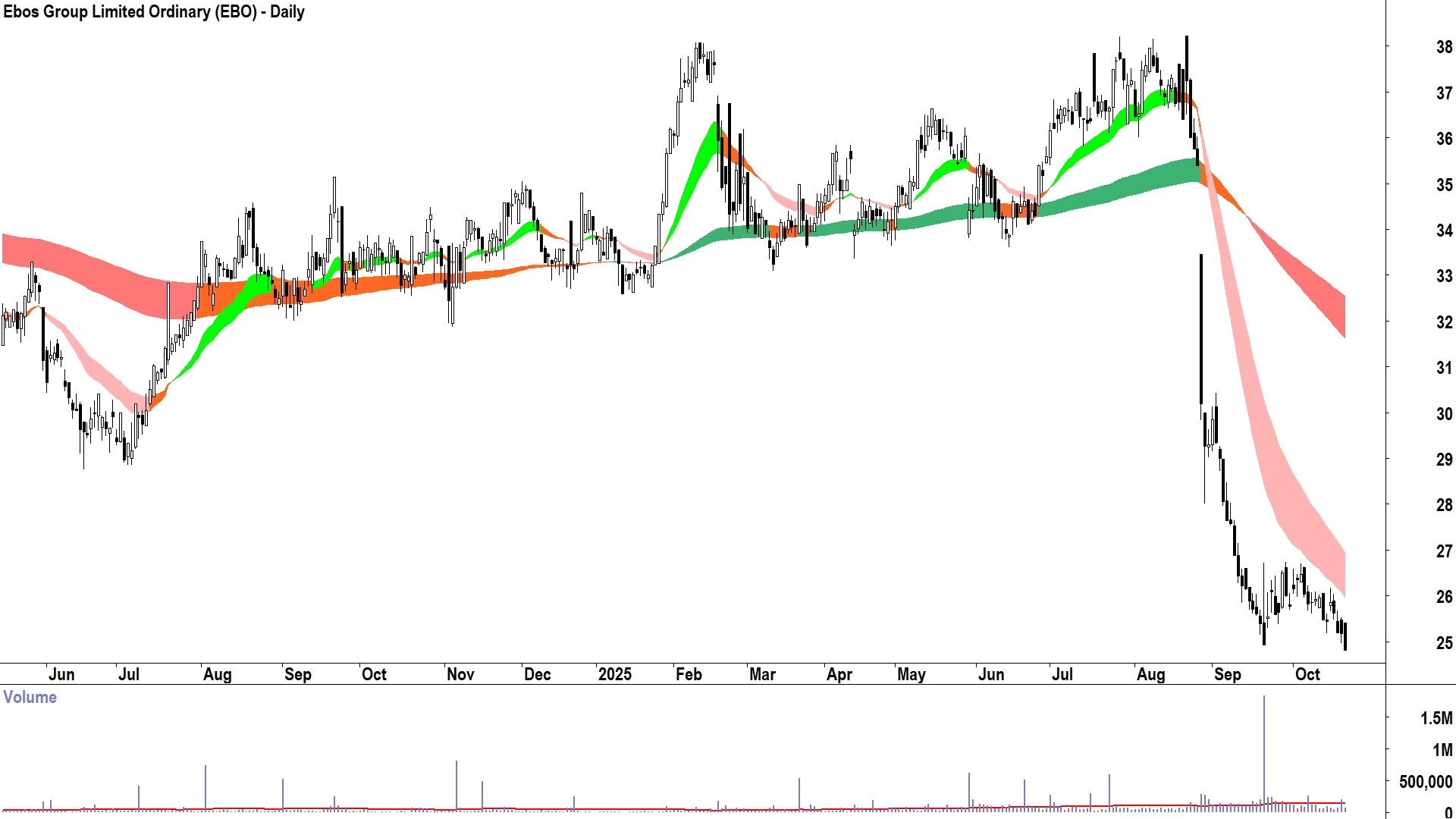Click the Apr label on the time axis
1456x819 pixels.
tap(839, 674)
